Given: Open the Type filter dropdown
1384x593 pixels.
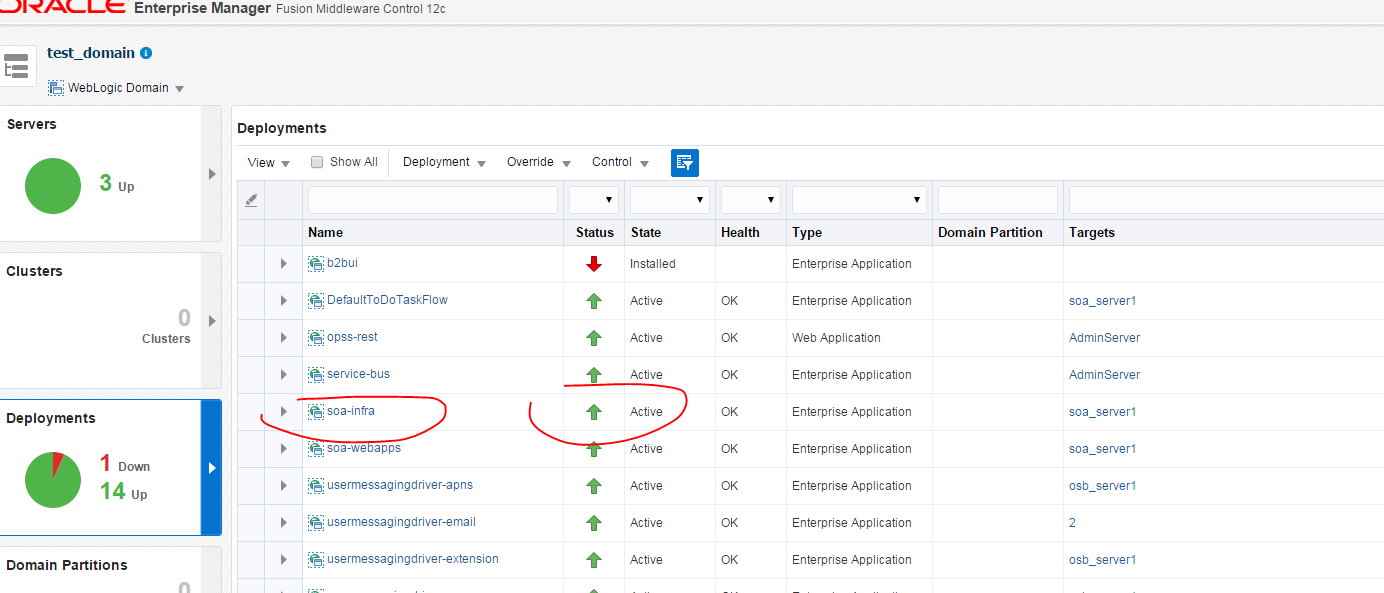Looking at the screenshot, I should (x=859, y=200).
